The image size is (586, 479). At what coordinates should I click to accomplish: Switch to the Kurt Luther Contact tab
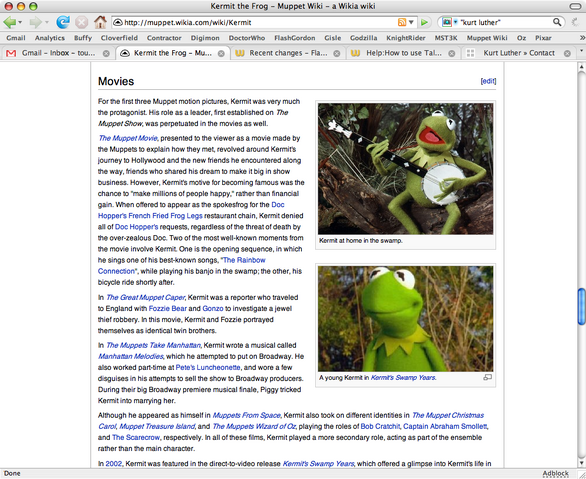tap(518, 53)
